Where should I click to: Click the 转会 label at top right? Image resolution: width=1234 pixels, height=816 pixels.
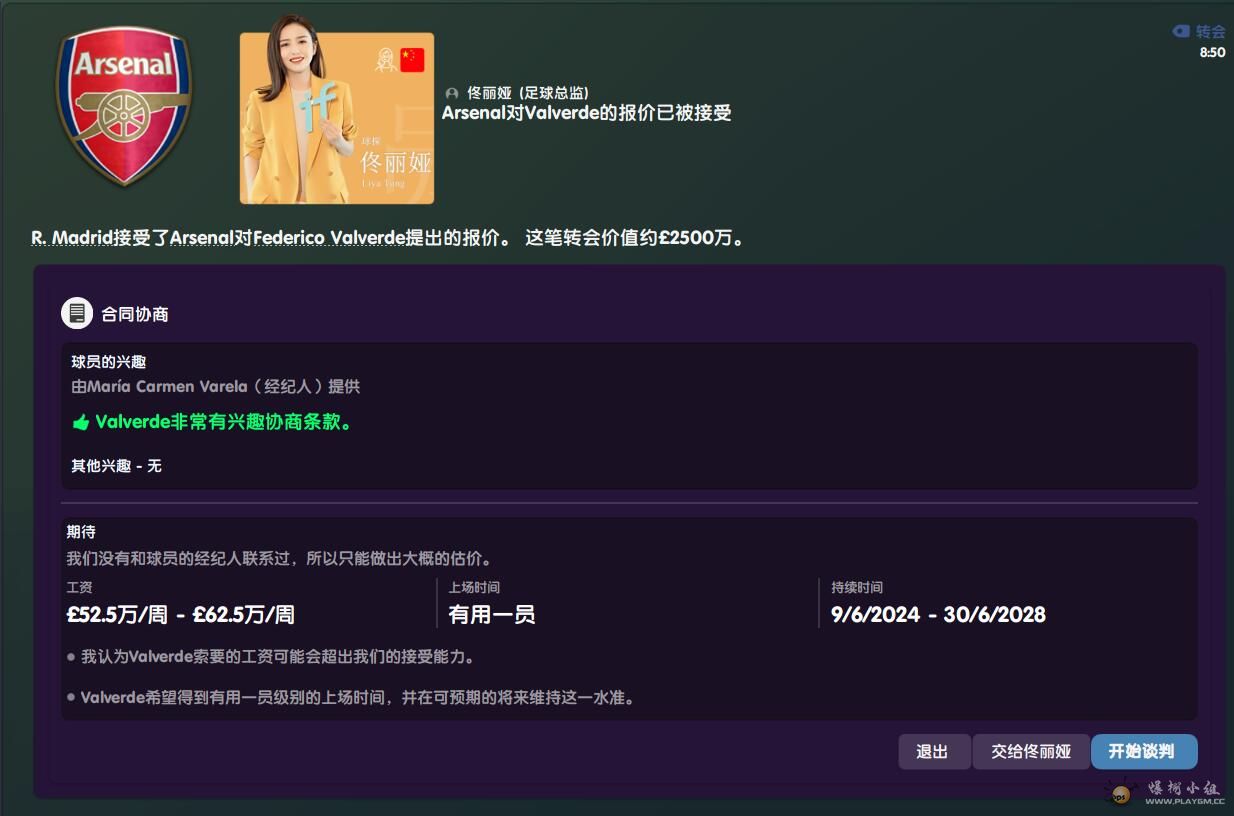pyautogui.click(x=1210, y=32)
